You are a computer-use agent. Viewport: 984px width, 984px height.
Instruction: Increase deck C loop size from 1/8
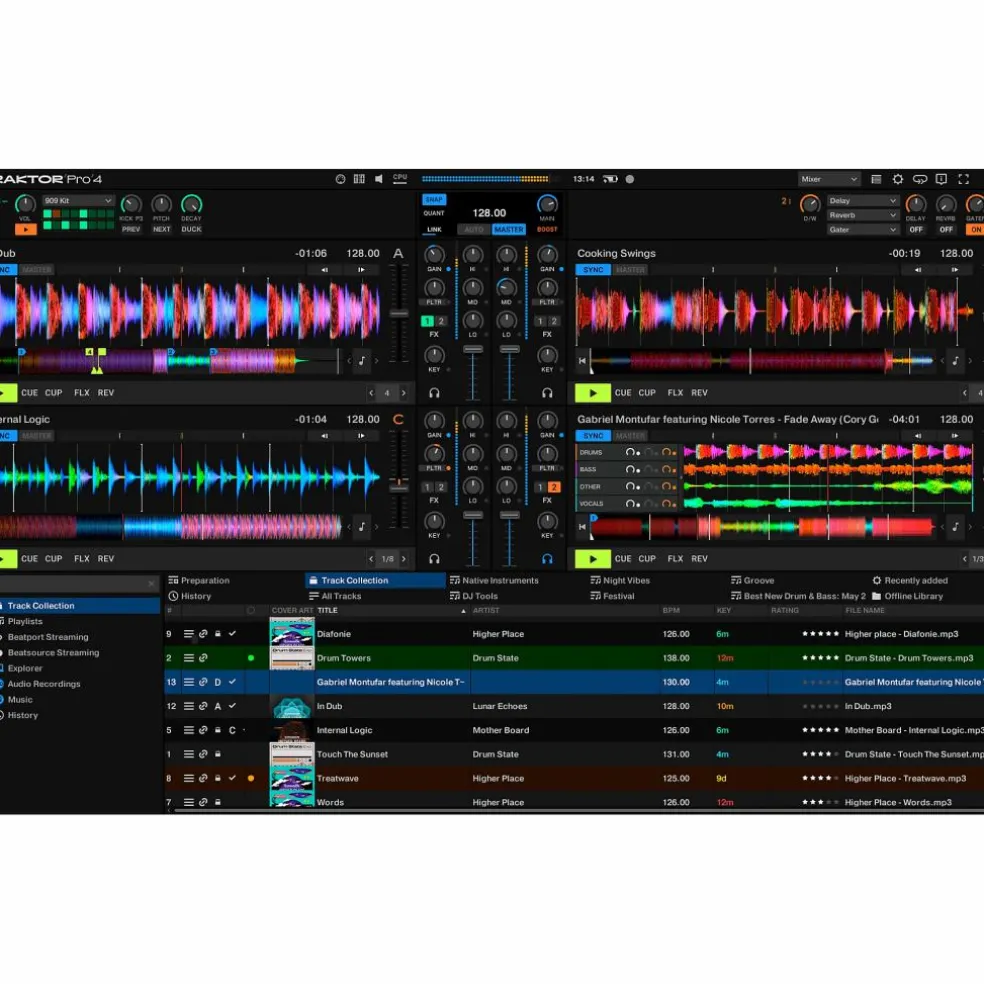pyautogui.click(x=404, y=559)
